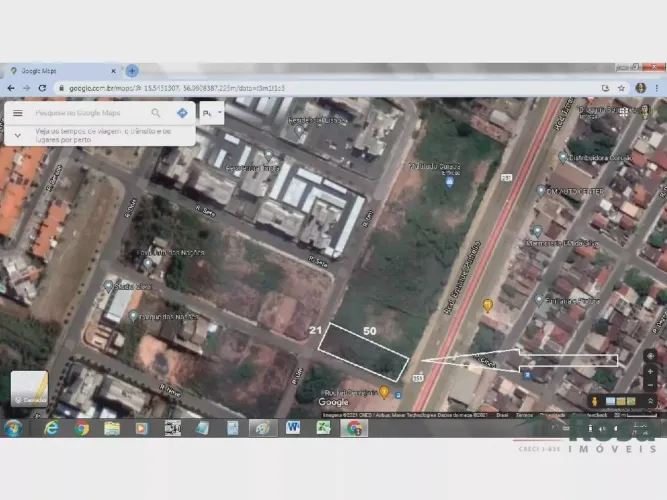Click the Pesquise no Google Maps search field

coord(85,113)
